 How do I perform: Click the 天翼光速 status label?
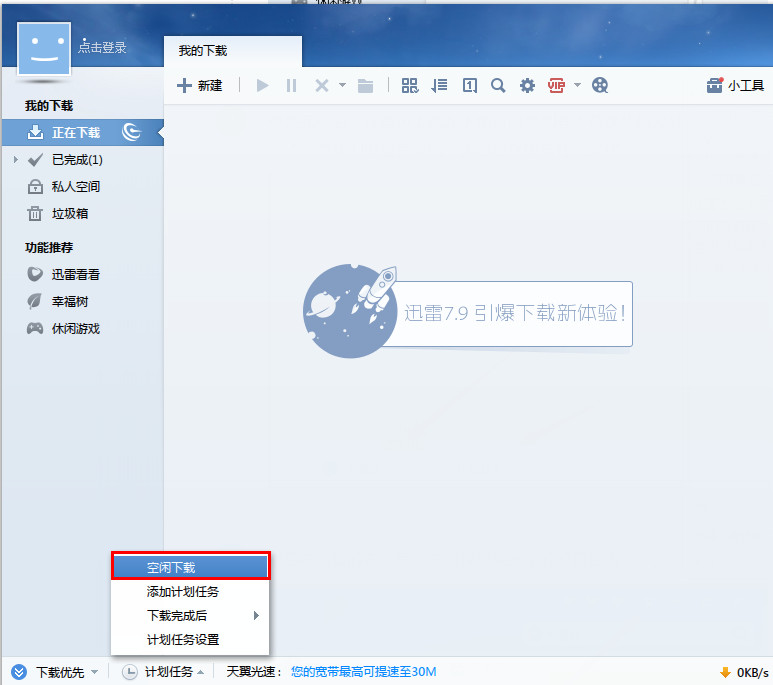tap(254, 672)
